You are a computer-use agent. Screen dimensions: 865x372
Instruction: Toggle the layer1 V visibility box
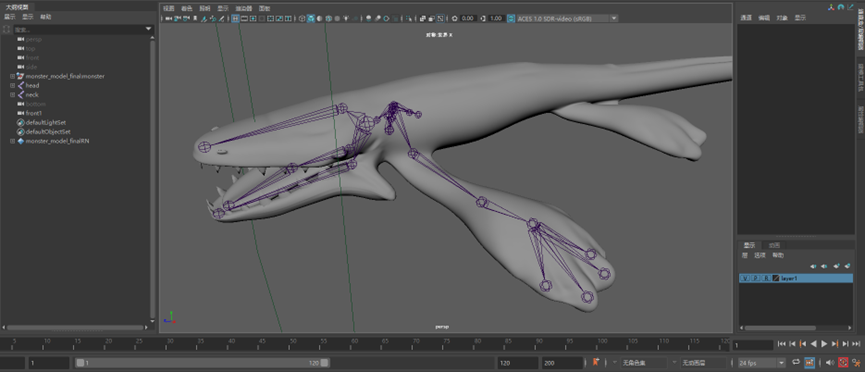pyautogui.click(x=745, y=279)
